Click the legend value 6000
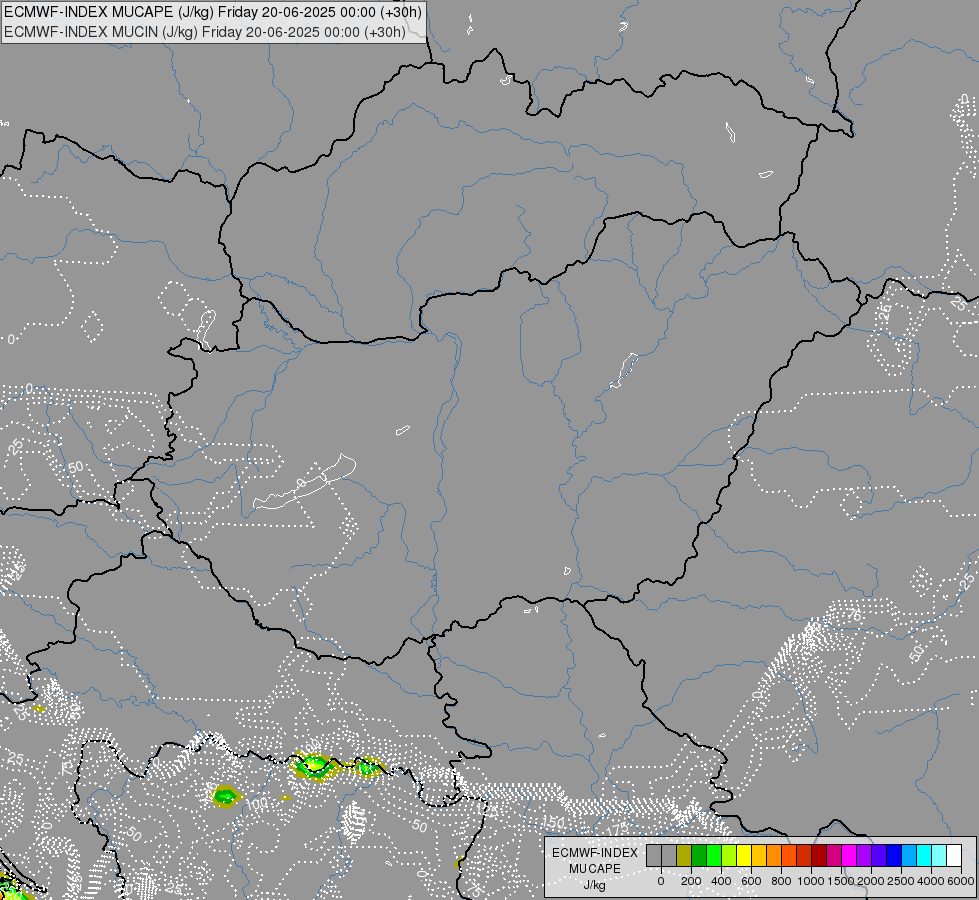 click(961, 881)
